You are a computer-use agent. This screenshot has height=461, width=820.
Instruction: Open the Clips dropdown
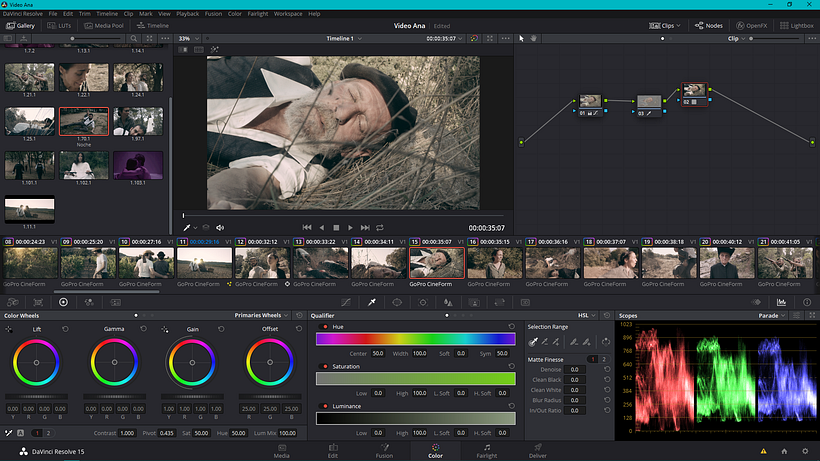[665, 26]
